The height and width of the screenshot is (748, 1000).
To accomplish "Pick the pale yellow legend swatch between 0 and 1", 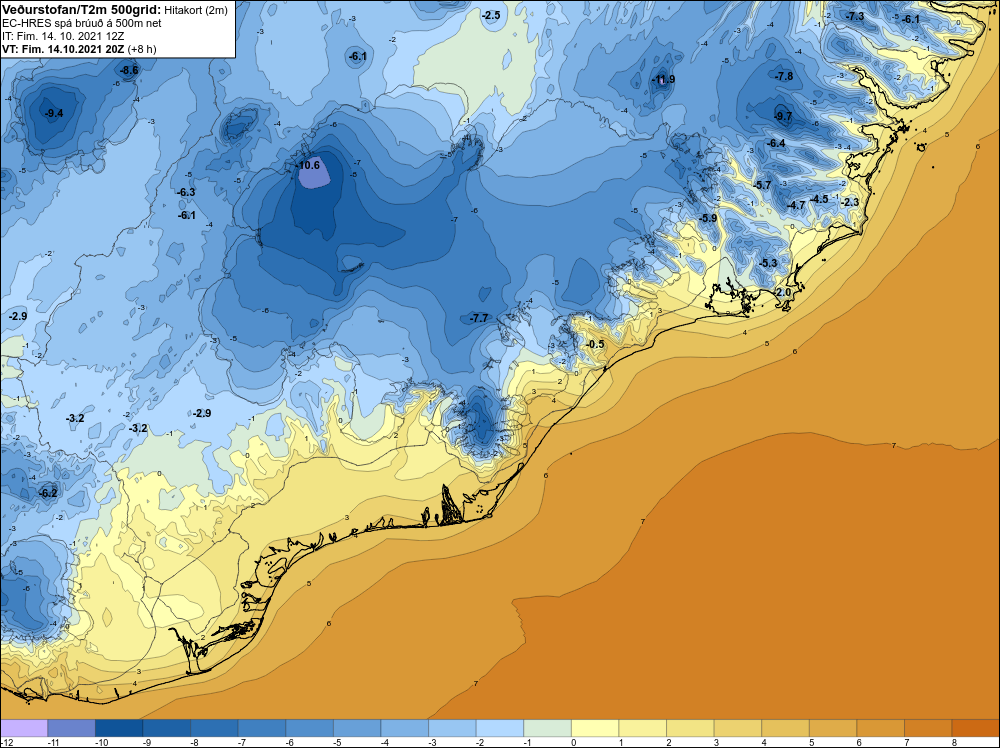I will coord(595,728).
